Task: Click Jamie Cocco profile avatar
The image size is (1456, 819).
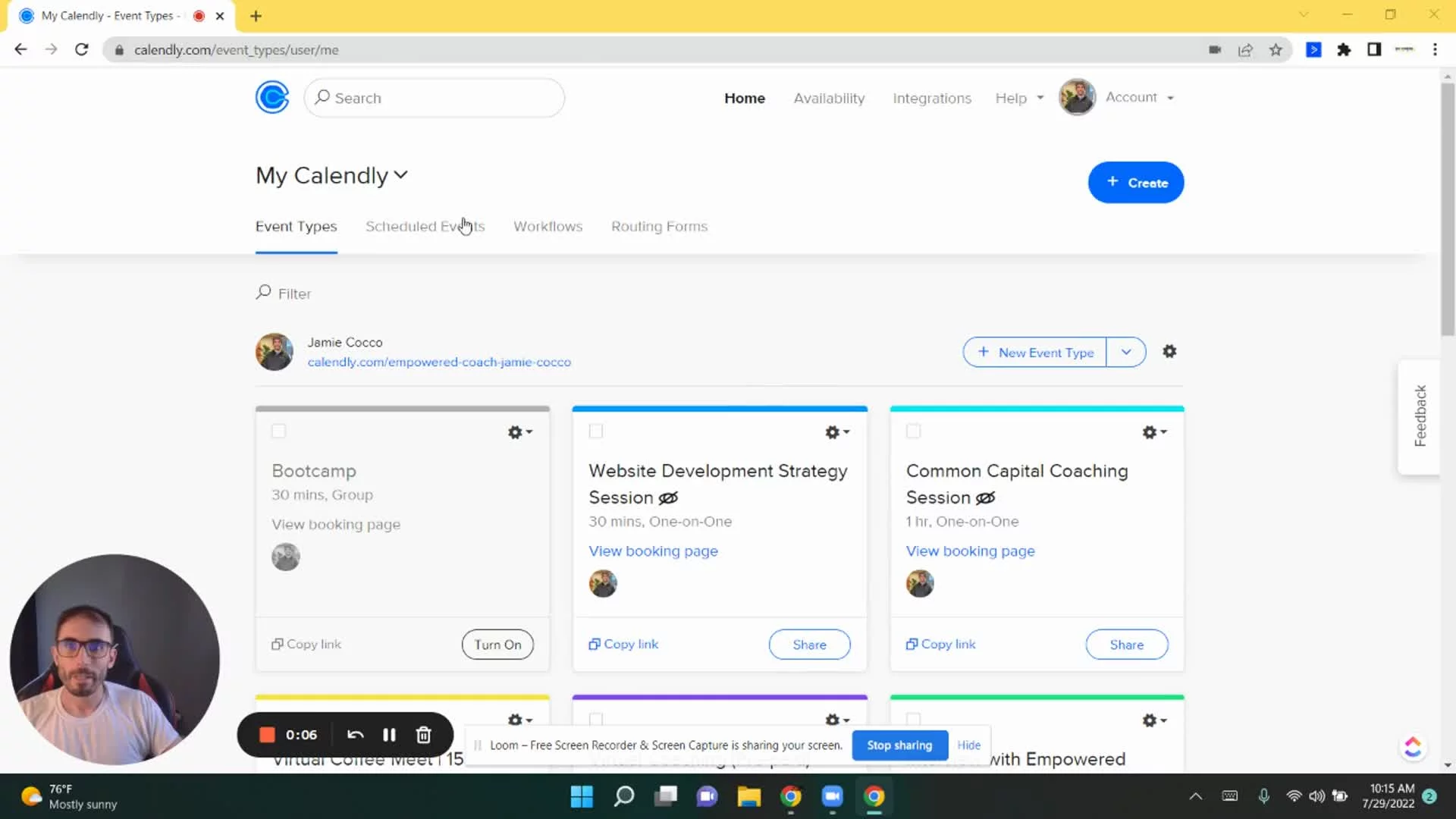Action: coord(275,352)
